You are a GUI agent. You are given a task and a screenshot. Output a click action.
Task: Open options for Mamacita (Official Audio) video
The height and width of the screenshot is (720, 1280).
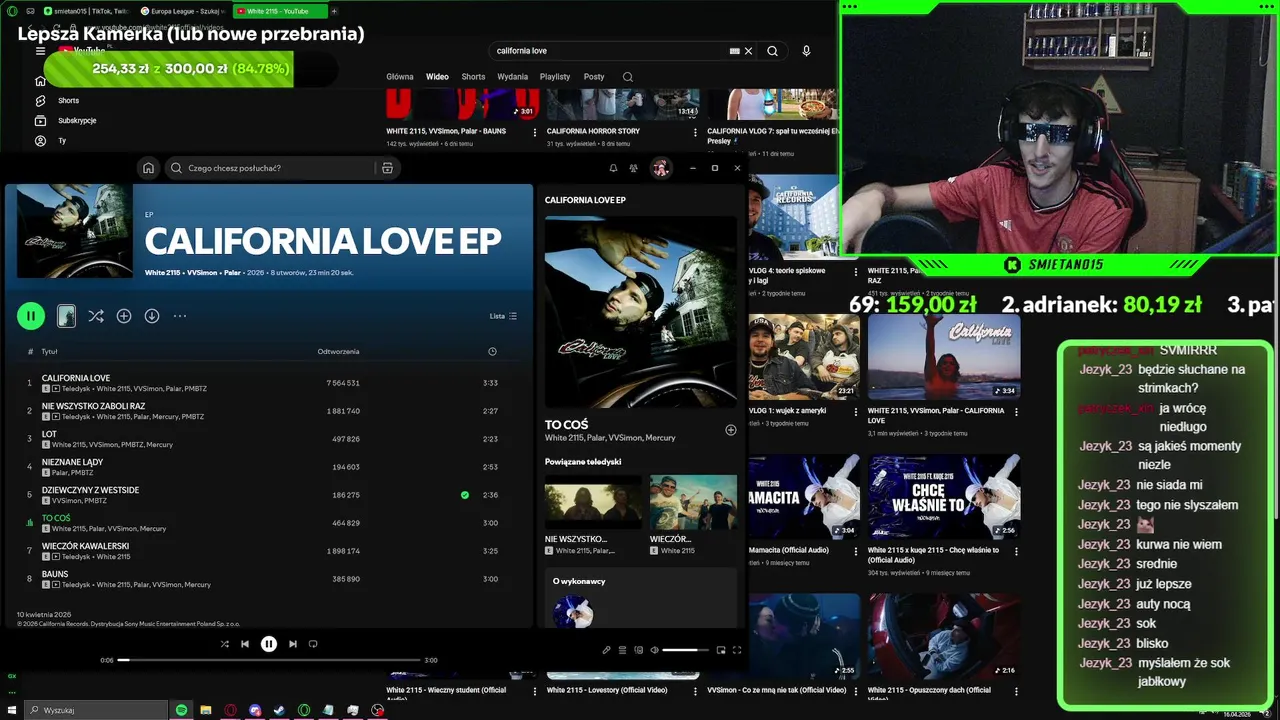[x=855, y=551]
